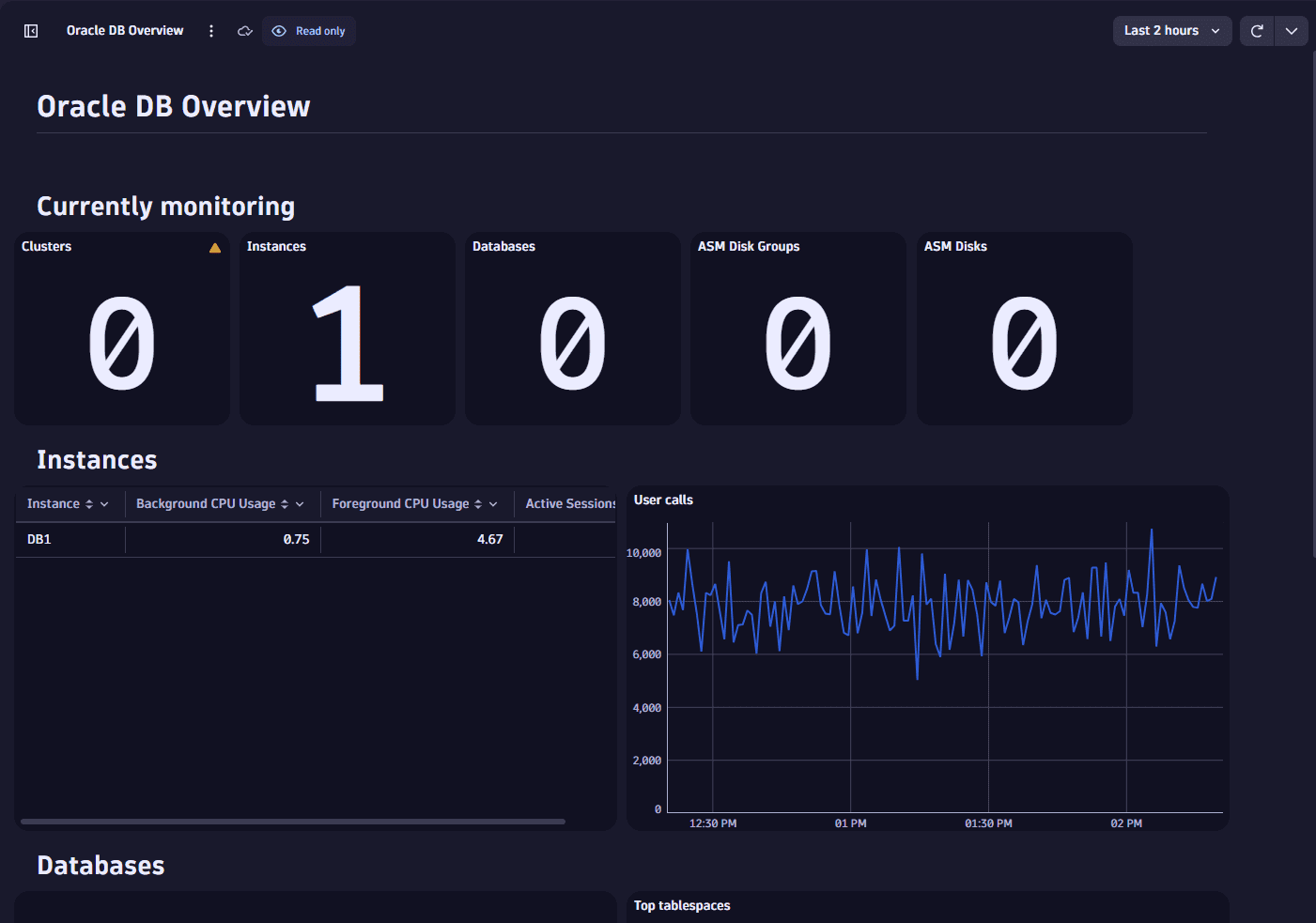The image size is (1316, 923).
Task: Click the cloud sync status icon
Action: click(x=245, y=31)
